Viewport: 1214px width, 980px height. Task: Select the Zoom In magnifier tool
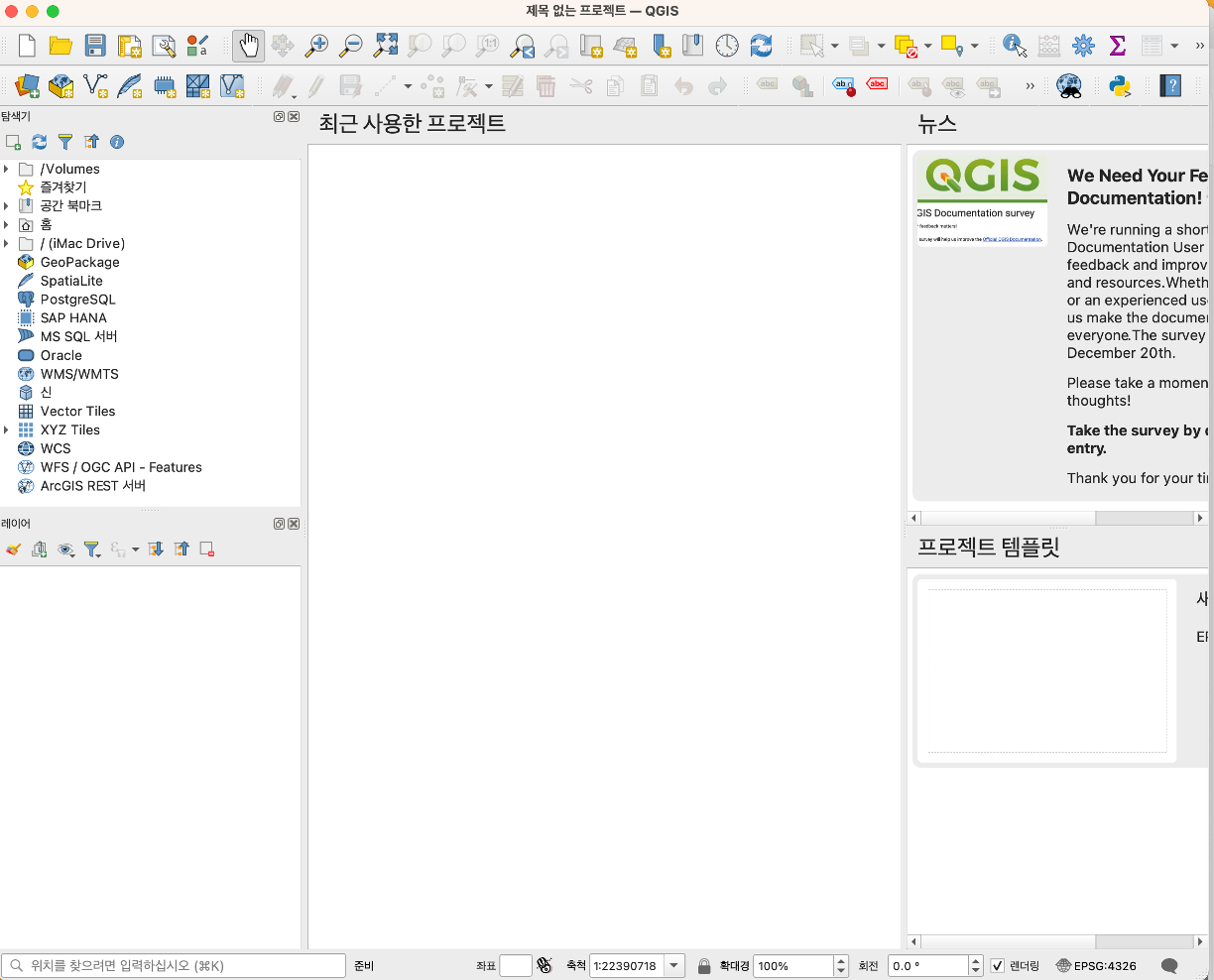coord(316,46)
